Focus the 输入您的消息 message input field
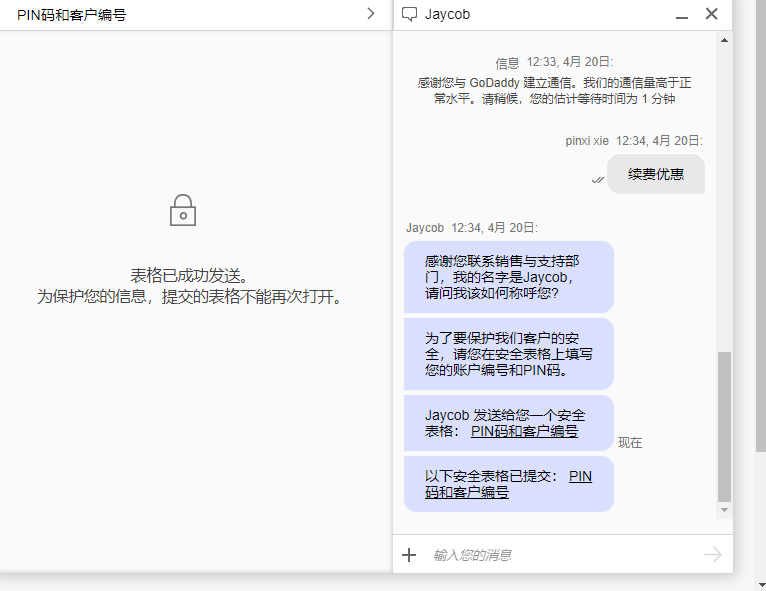 click(562, 555)
